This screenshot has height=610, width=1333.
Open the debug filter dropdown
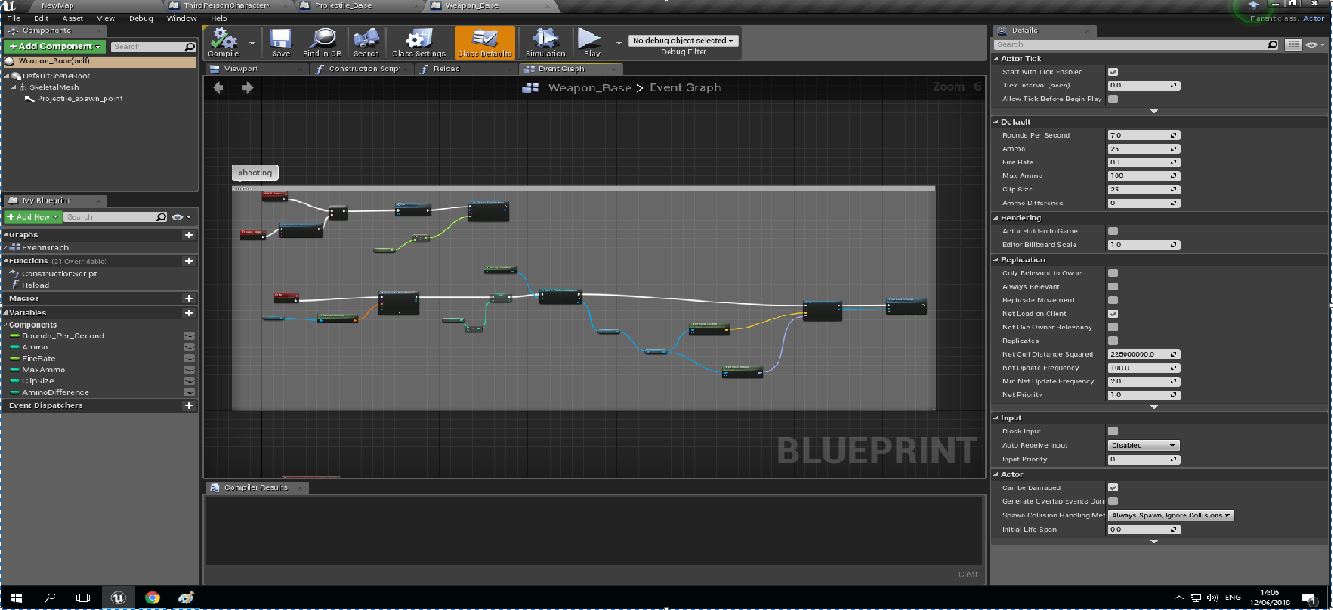pyautogui.click(x=684, y=41)
